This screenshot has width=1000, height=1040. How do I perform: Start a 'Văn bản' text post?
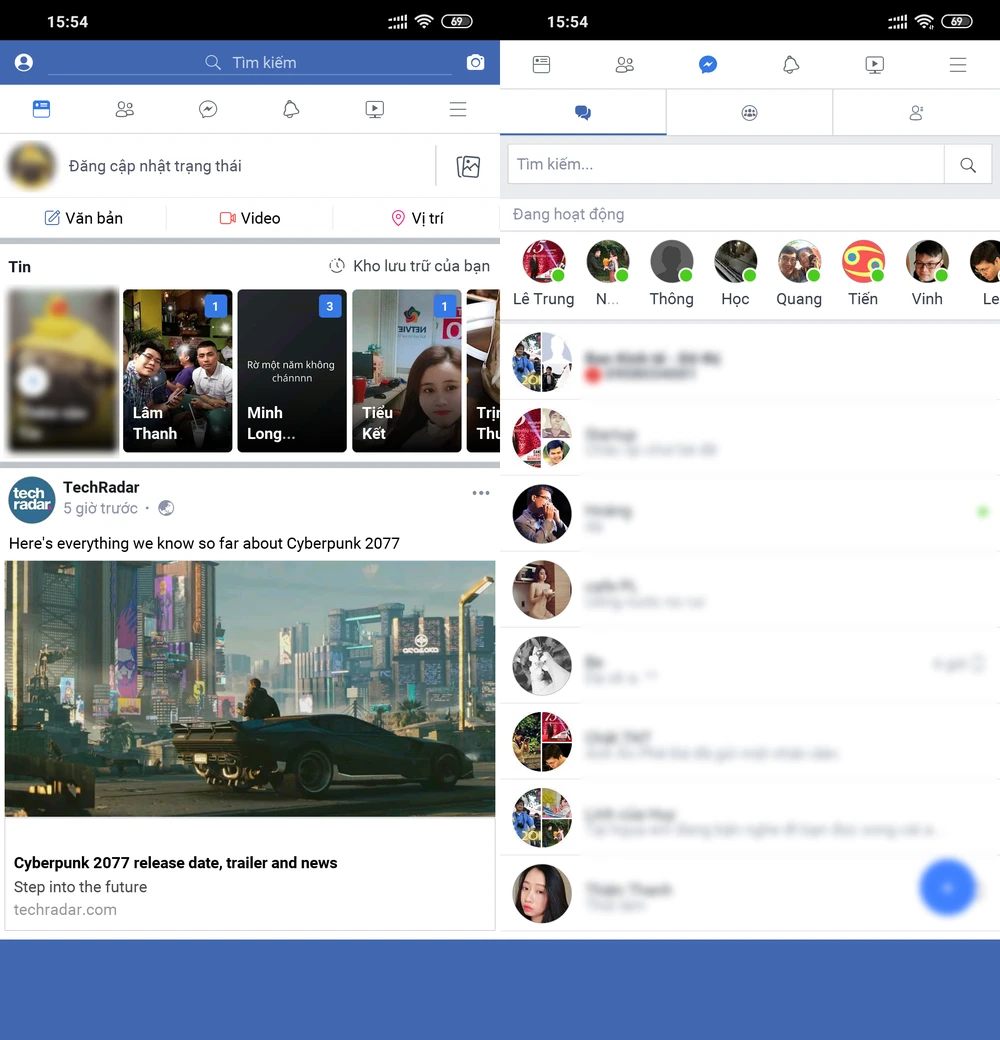click(x=84, y=217)
